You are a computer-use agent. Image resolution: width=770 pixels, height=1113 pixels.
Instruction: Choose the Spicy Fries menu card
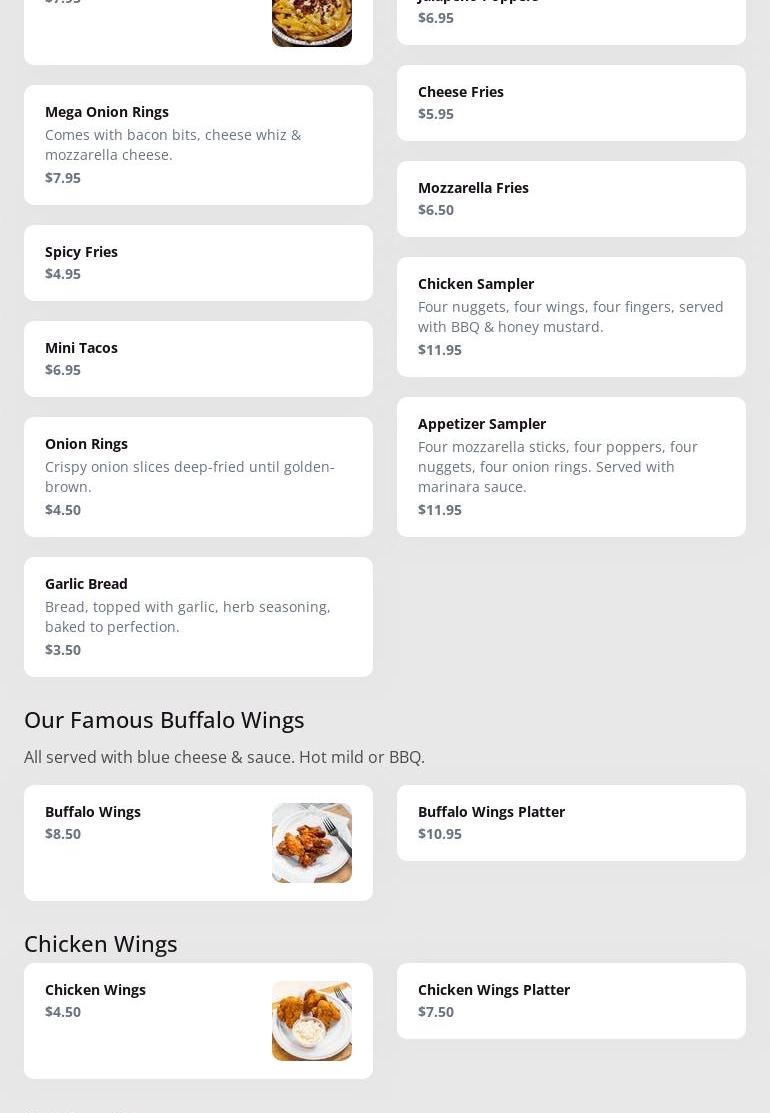tap(198, 263)
